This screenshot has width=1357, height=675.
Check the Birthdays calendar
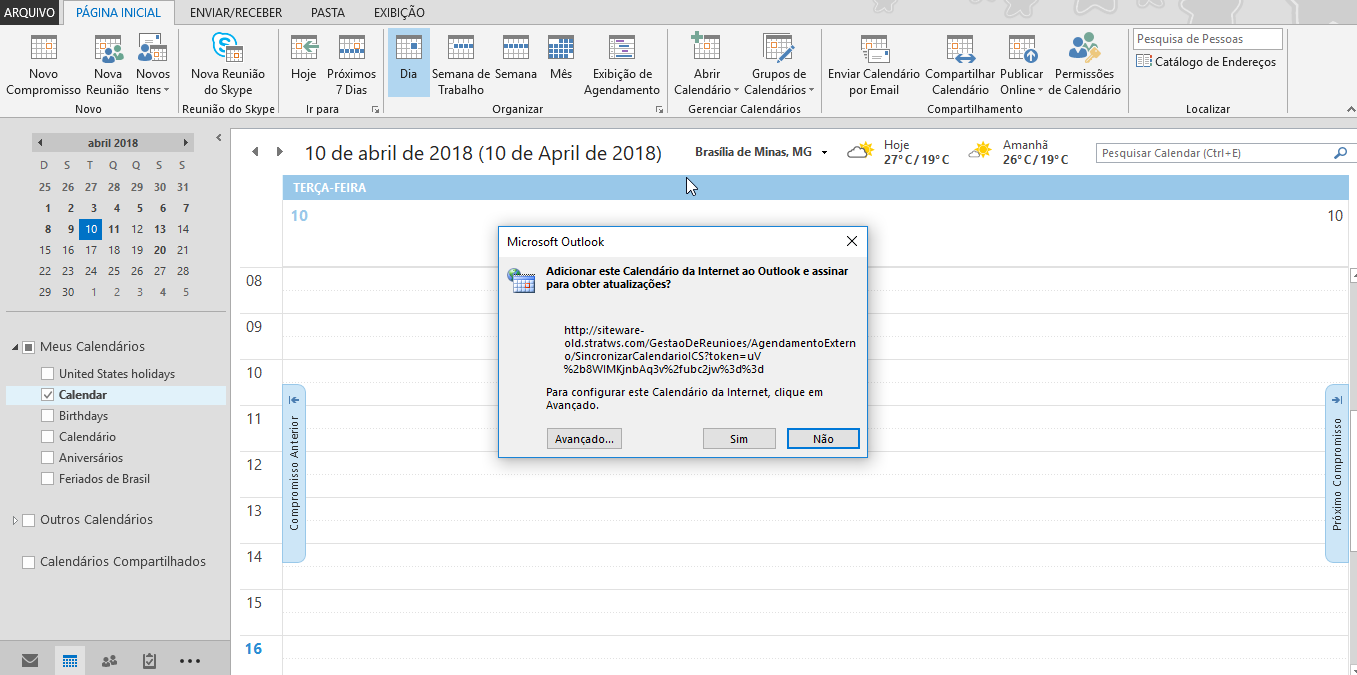click(x=47, y=416)
